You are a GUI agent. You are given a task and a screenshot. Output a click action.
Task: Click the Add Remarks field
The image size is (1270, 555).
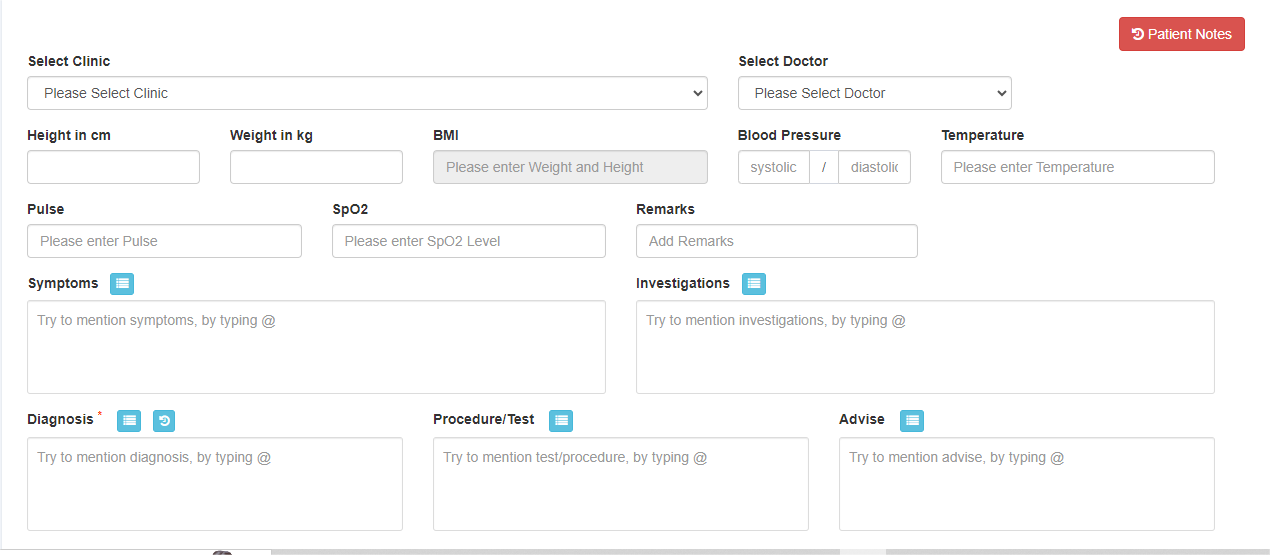(x=776, y=241)
